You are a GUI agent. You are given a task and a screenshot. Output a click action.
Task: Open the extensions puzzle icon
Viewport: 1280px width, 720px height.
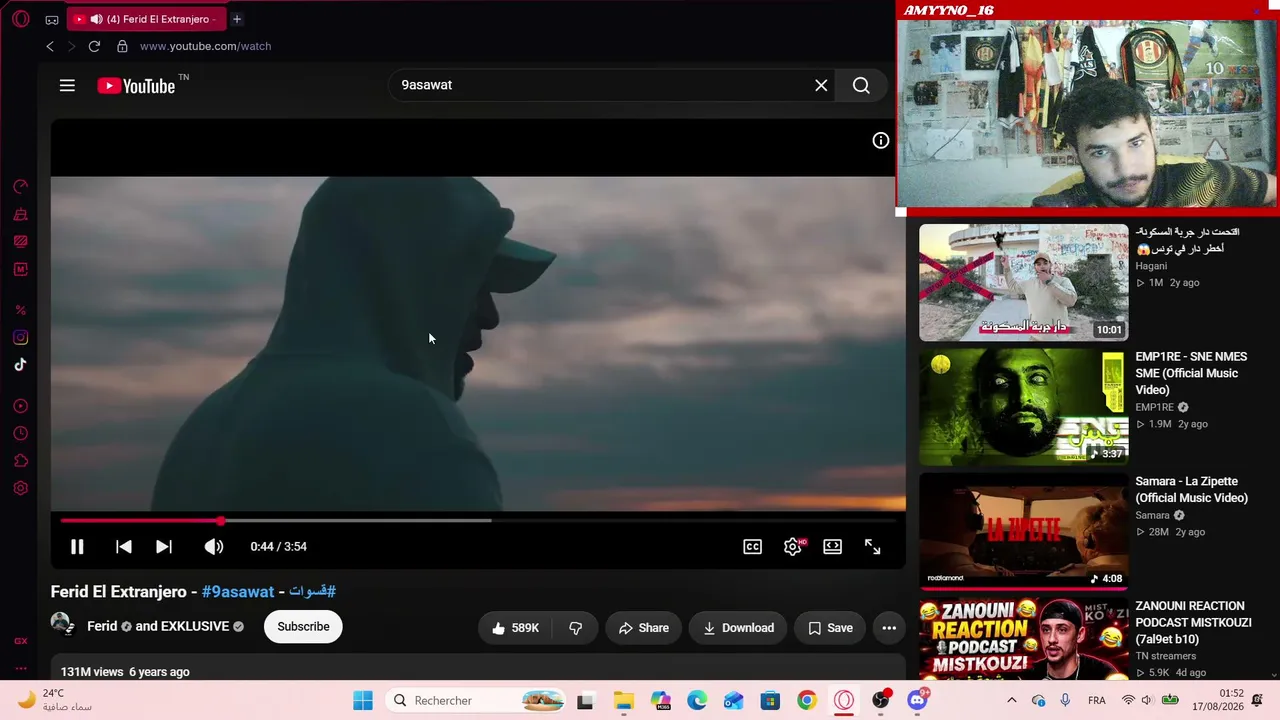pyautogui.click(x=20, y=461)
